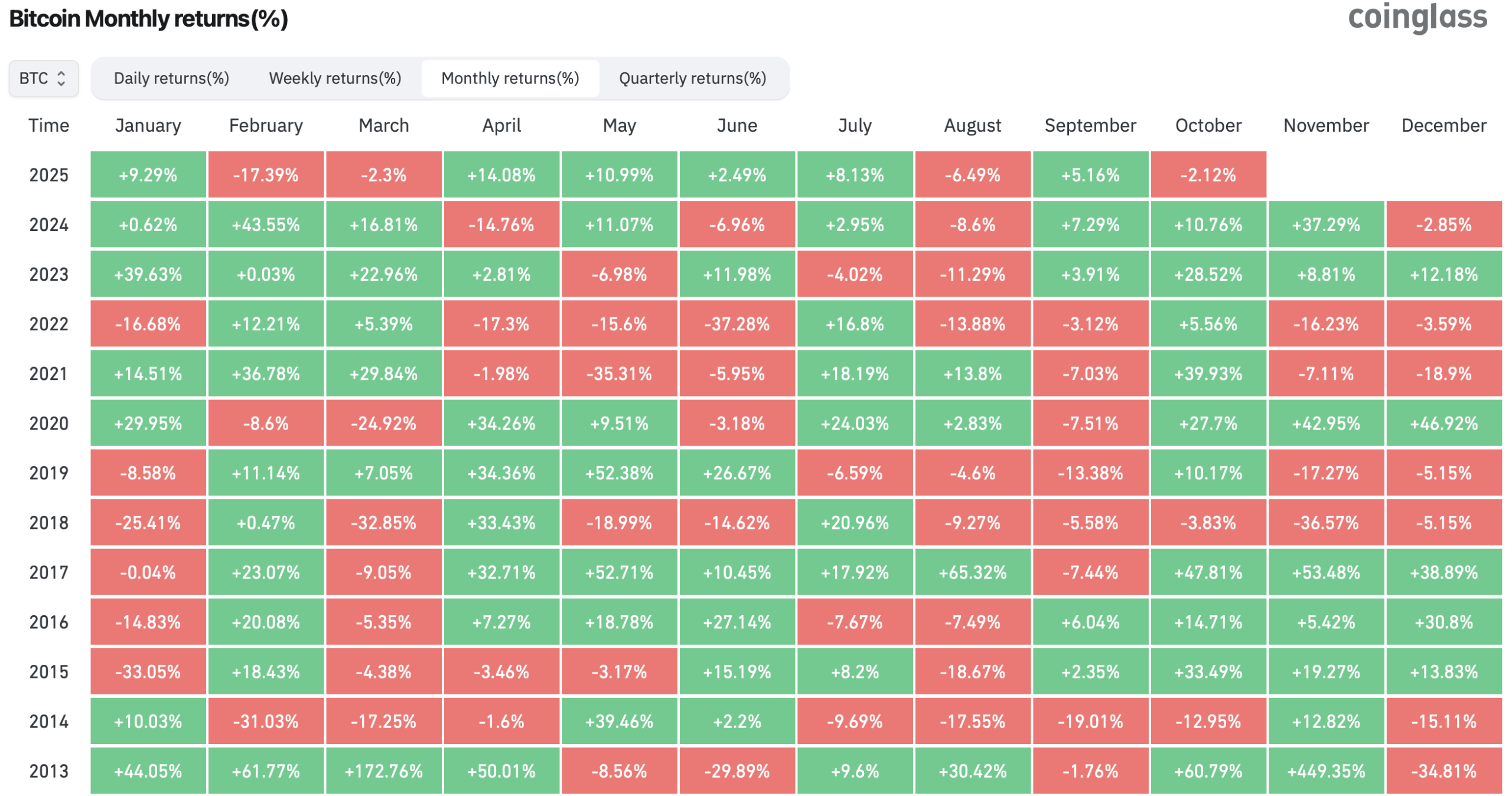Select the 2017 August +65.32% cell

[973, 572]
